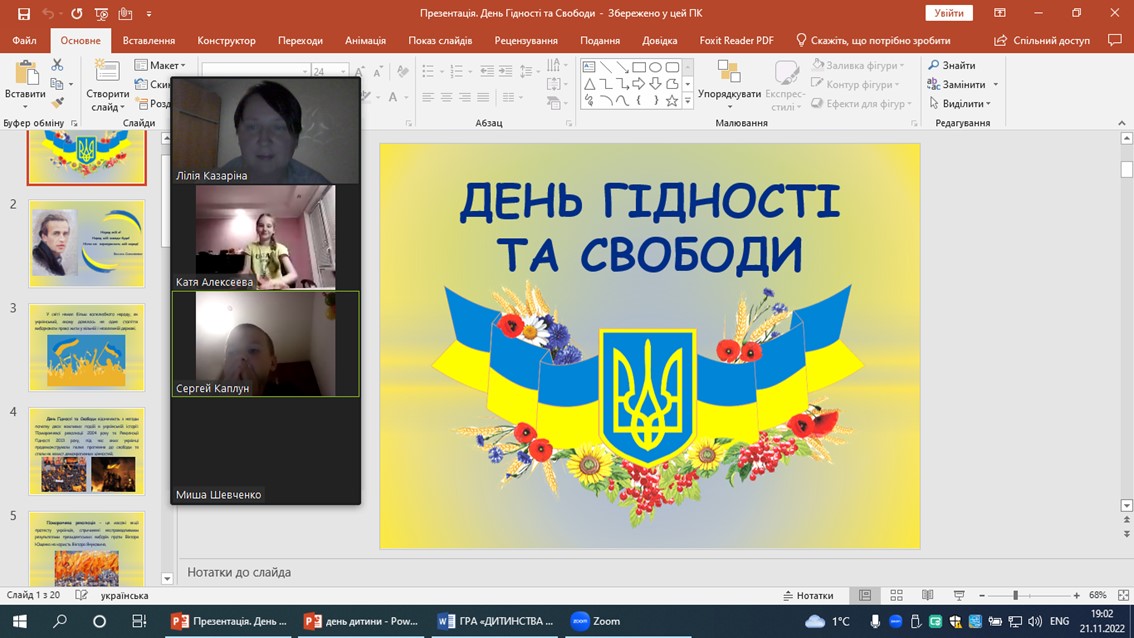This screenshot has width=1134, height=638.
Task: Open the Вставити paste options arrow
Action: [25, 106]
